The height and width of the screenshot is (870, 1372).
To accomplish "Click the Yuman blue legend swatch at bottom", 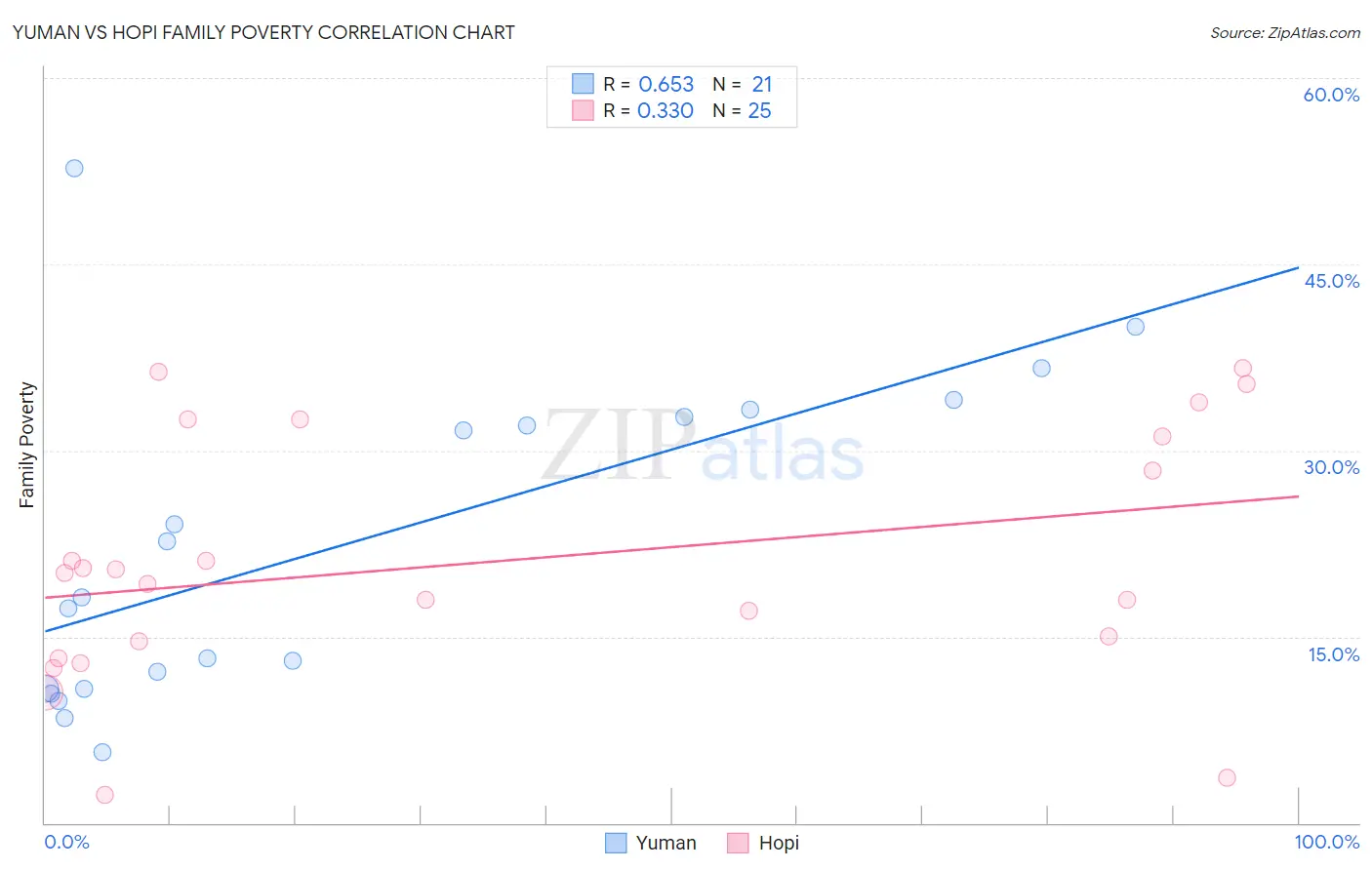I will (616, 843).
